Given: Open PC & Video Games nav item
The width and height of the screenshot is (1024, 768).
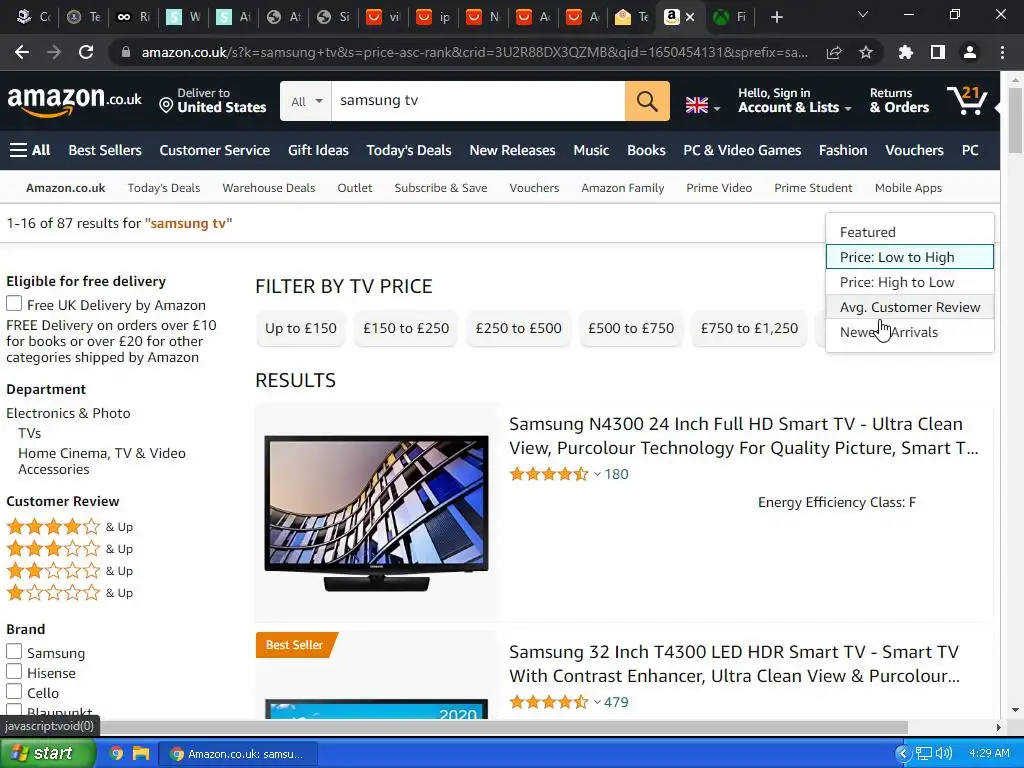Looking at the screenshot, I should pyautogui.click(x=742, y=150).
